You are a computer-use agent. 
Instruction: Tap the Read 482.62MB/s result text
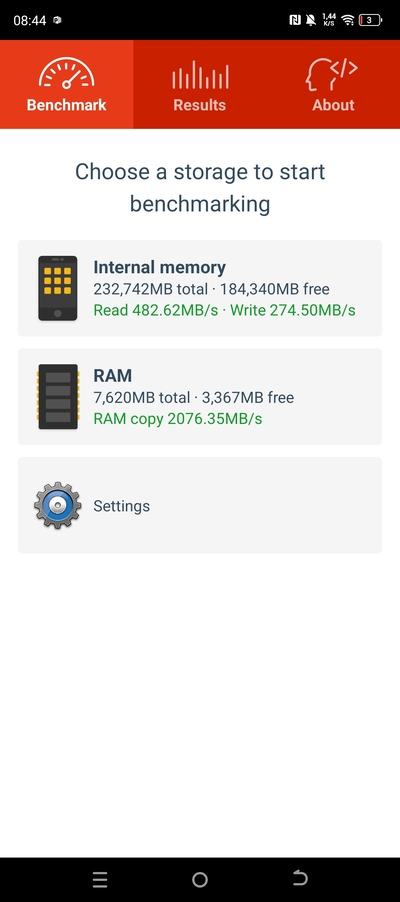(155, 311)
